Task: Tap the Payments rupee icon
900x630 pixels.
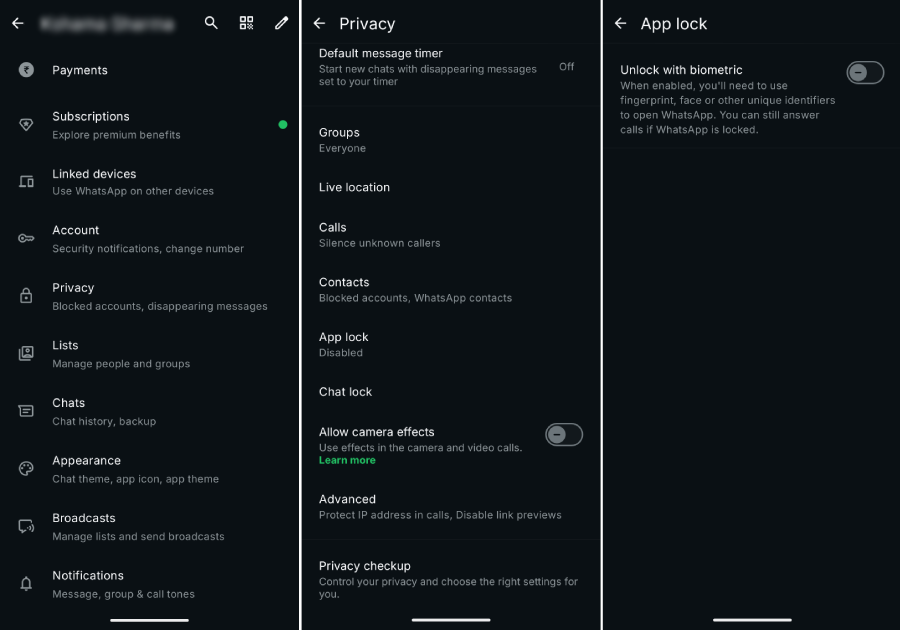Action: point(26,70)
